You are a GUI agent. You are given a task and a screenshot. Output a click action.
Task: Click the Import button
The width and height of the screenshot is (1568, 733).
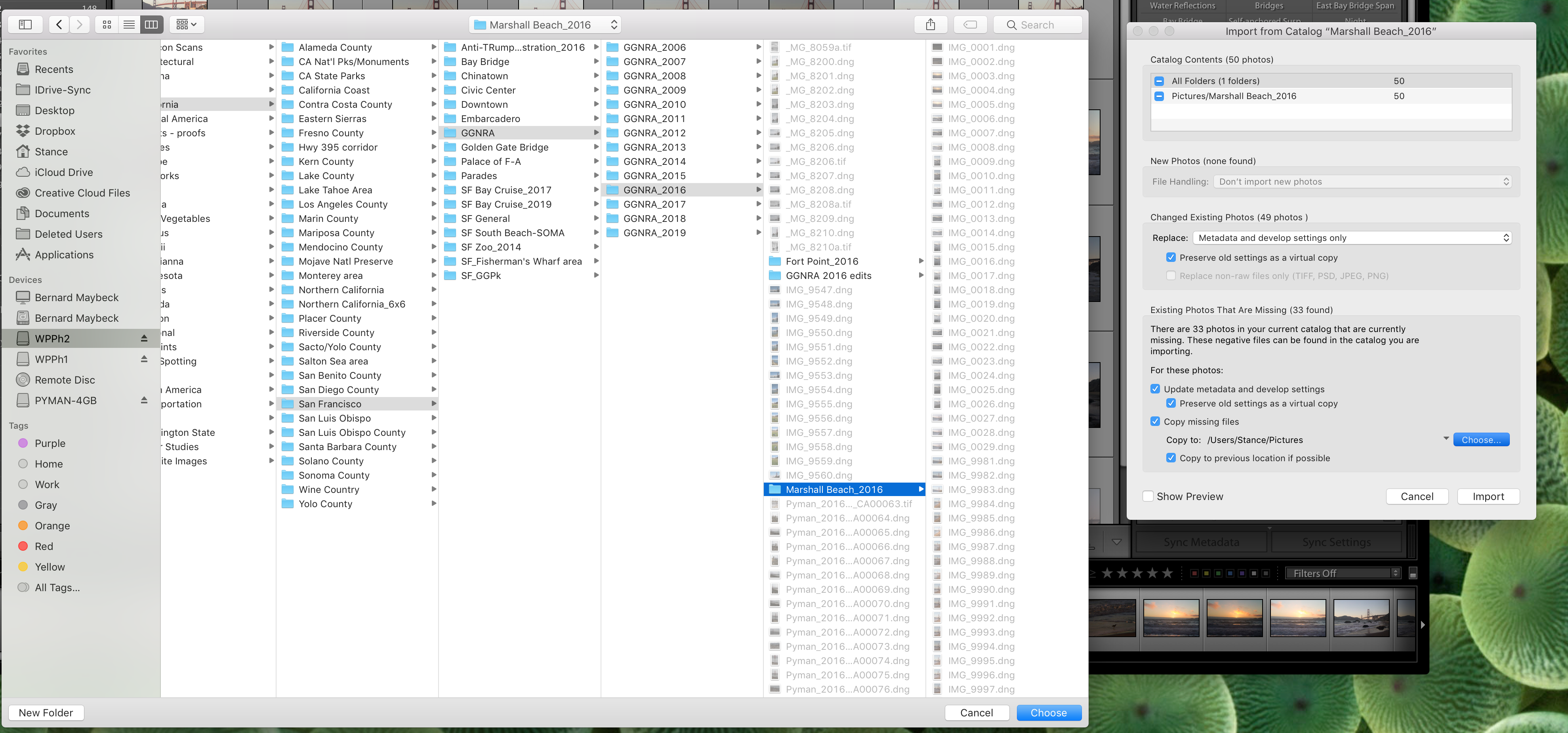click(x=1488, y=496)
